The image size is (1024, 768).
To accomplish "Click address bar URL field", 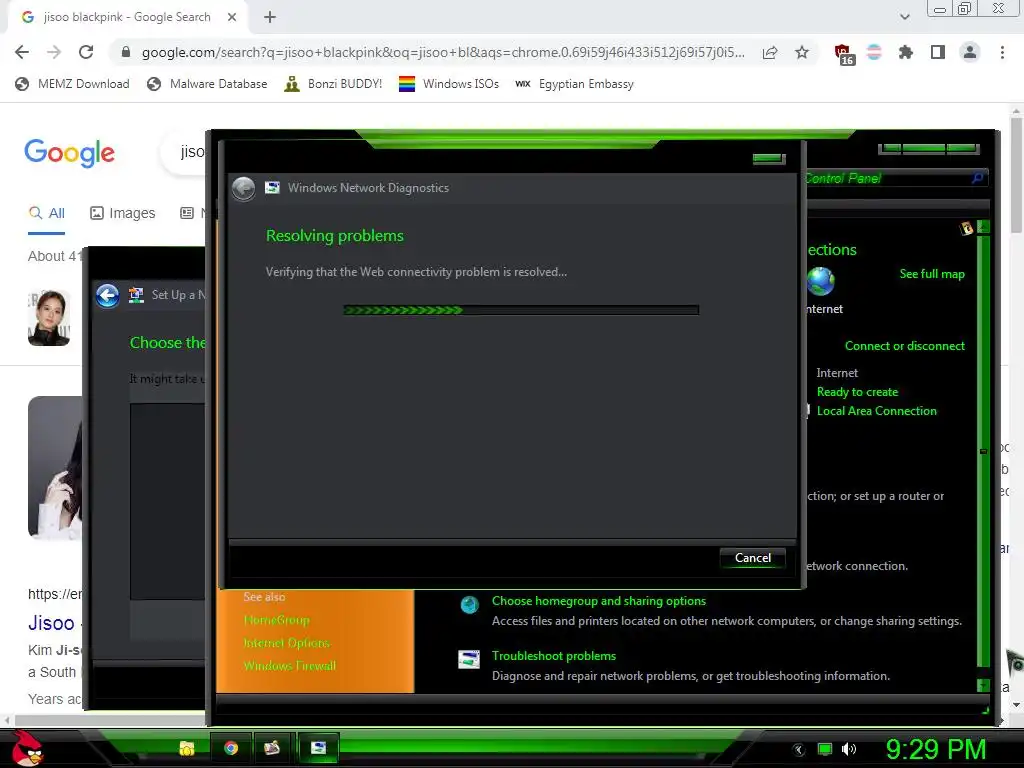I will (442, 52).
